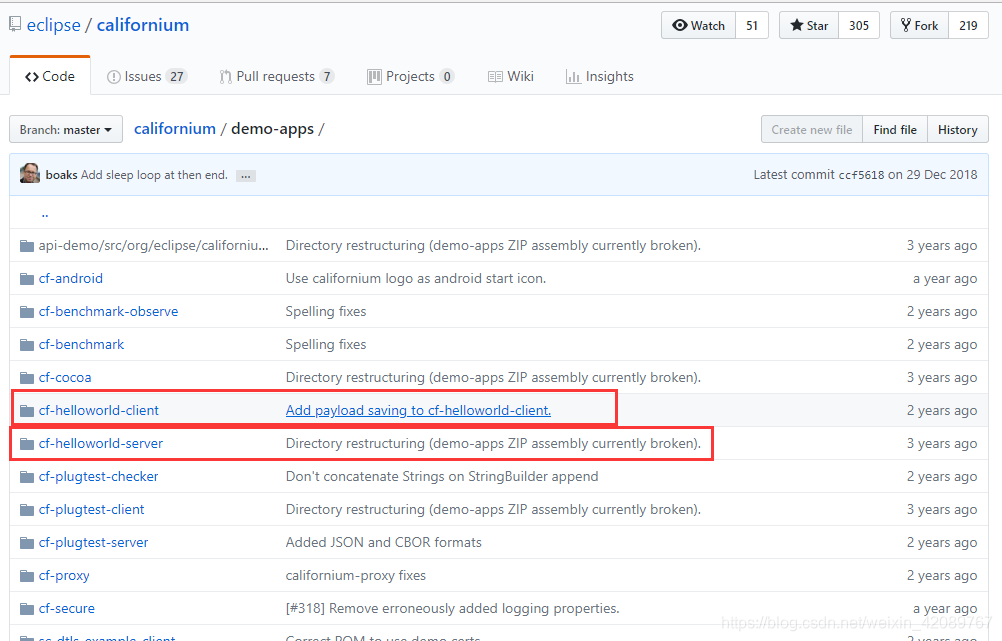The height and width of the screenshot is (641, 1002).
Task: Open the cf-secure folder
Action: [x=66, y=608]
